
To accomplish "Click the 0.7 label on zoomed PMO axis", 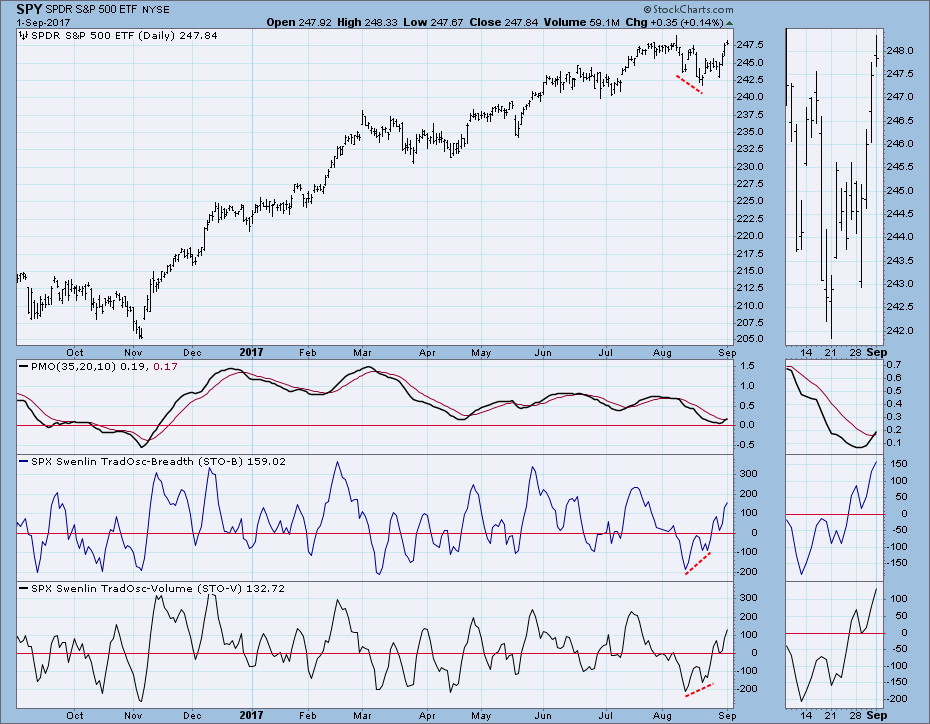I will [x=894, y=365].
